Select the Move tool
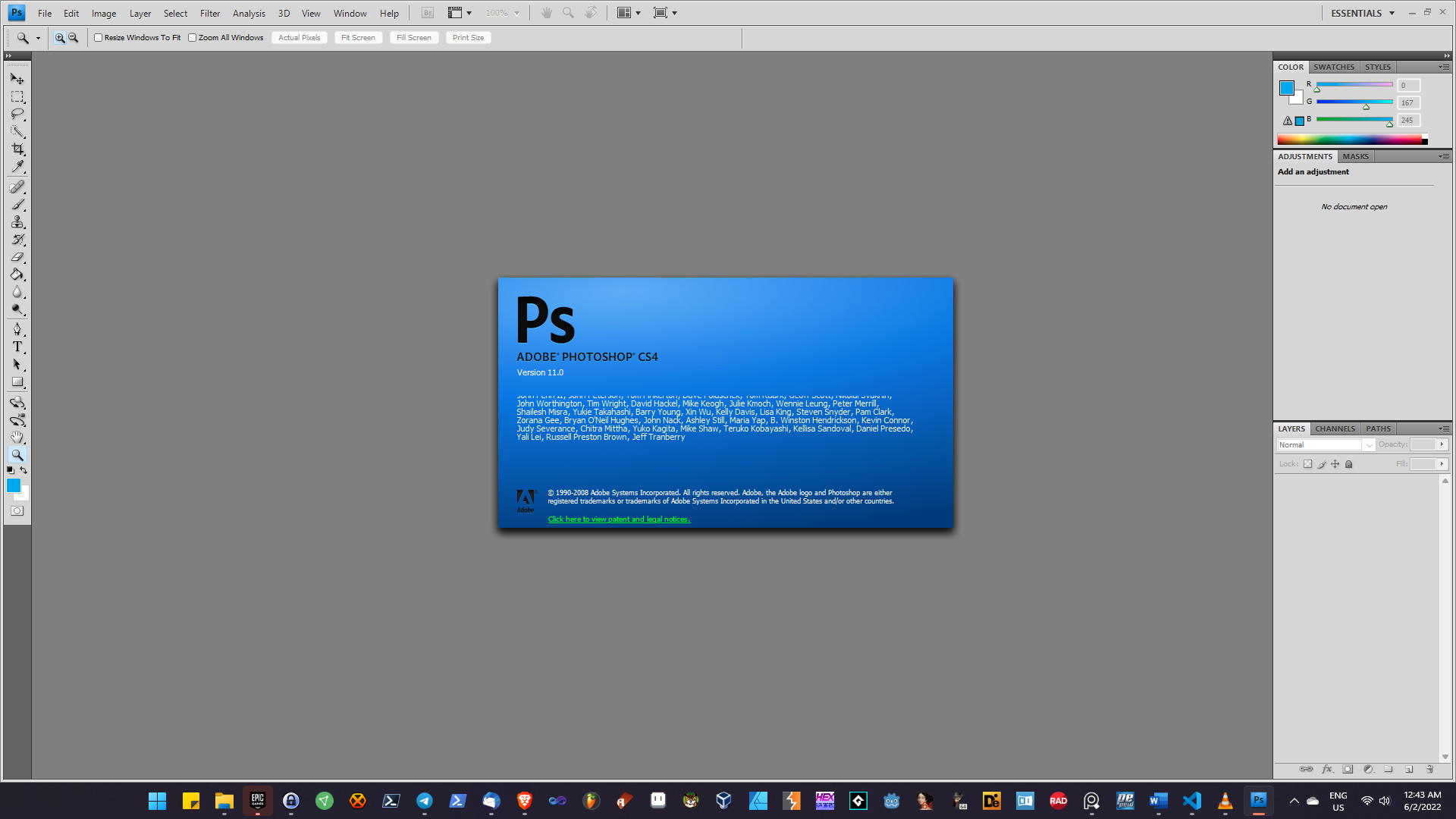The height and width of the screenshot is (819, 1456). click(x=17, y=79)
